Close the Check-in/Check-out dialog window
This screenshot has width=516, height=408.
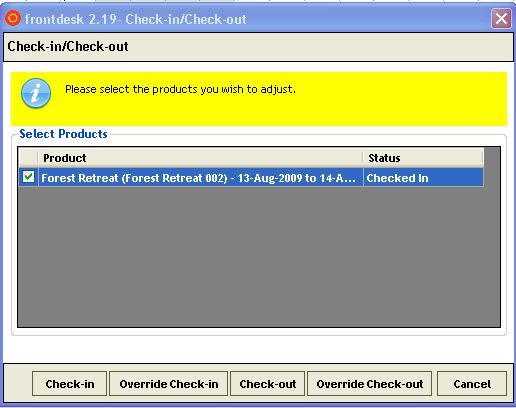pos(501,19)
